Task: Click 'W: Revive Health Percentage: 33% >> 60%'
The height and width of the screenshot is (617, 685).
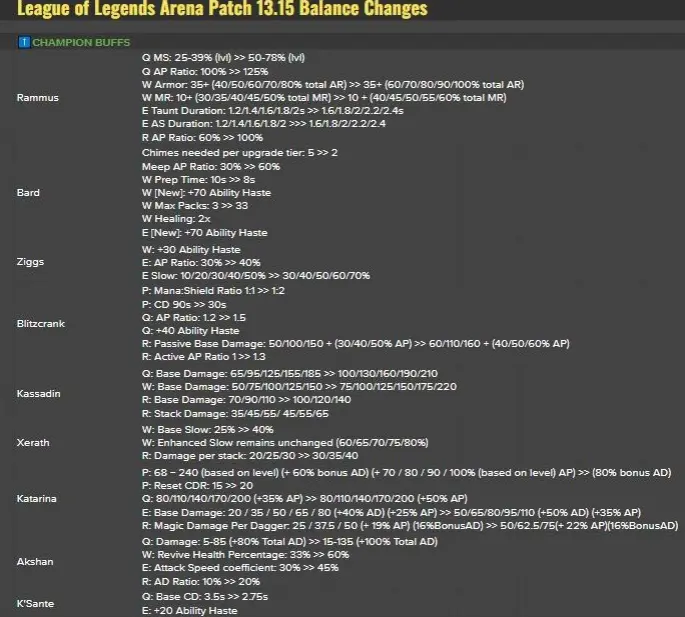Action: [245, 555]
